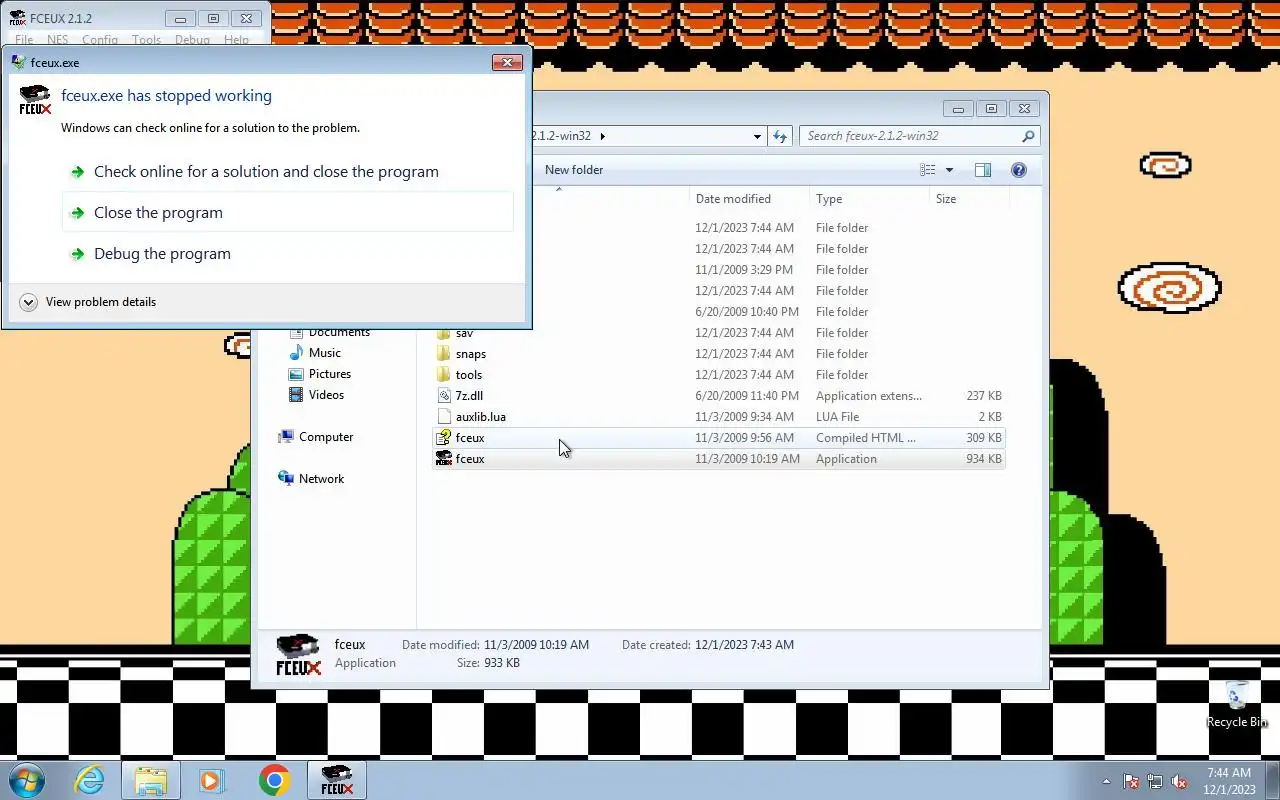Click the tools folder icon
1280x800 pixels.
[444, 375]
